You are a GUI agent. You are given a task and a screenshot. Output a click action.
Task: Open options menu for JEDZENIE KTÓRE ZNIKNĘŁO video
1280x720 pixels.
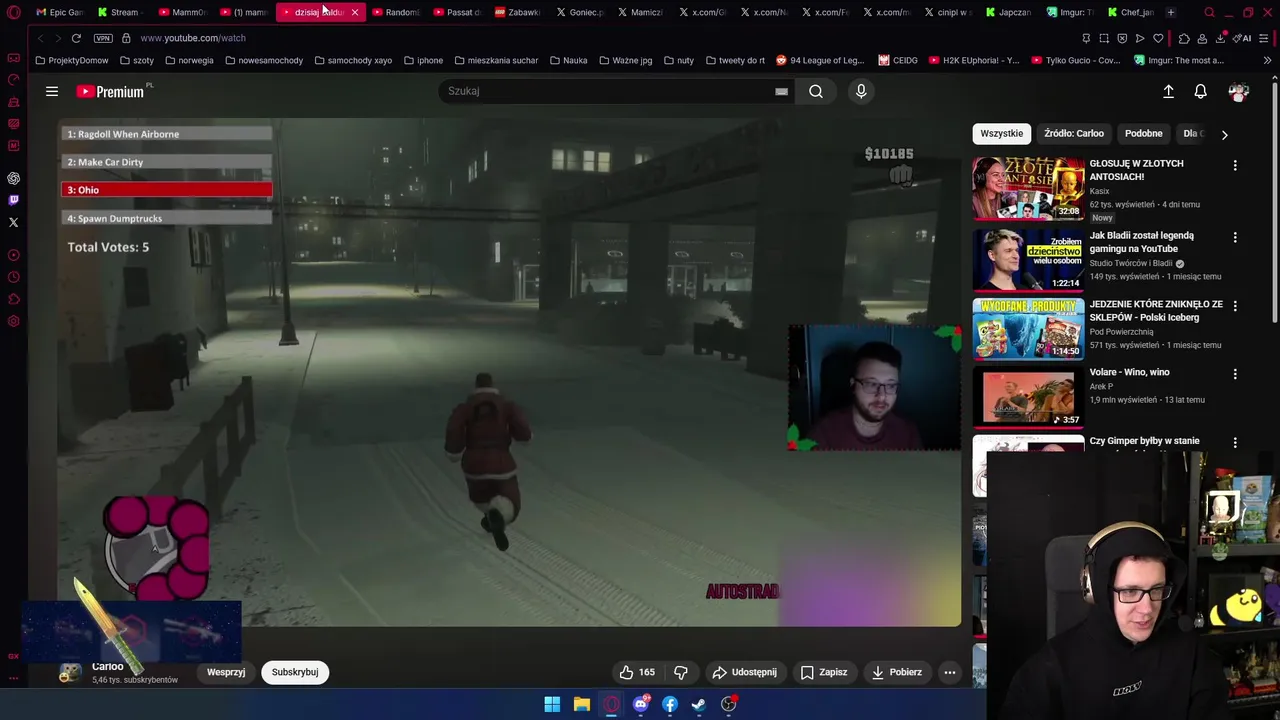pyautogui.click(x=1235, y=306)
